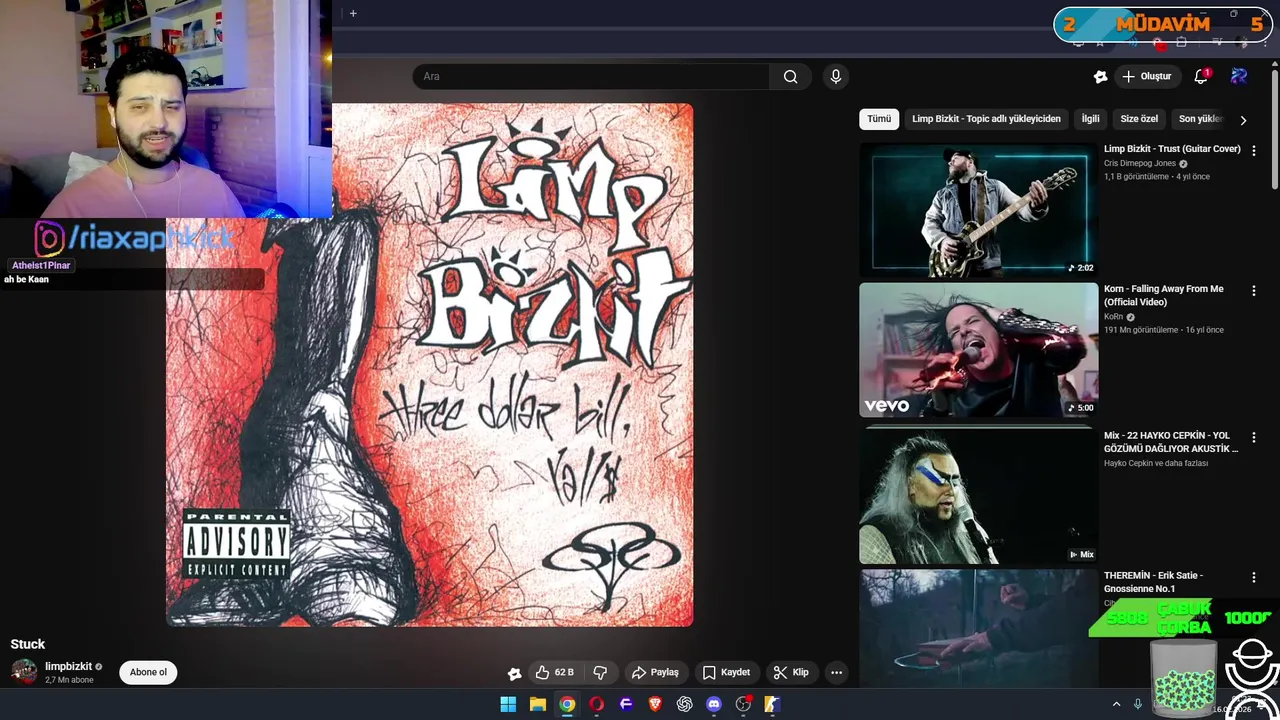1280x720 pixels.
Task: Select the Son yüklenenler filter chip
Action: pos(1200,119)
